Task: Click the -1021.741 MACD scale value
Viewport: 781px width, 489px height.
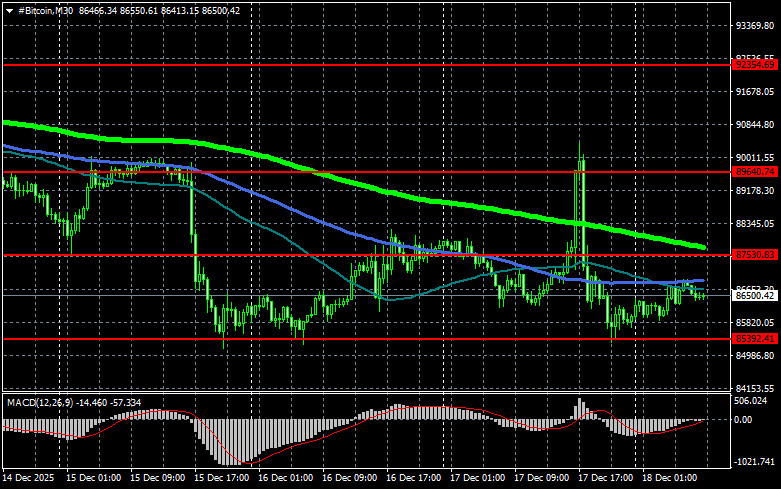Action: tap(754, 462)
